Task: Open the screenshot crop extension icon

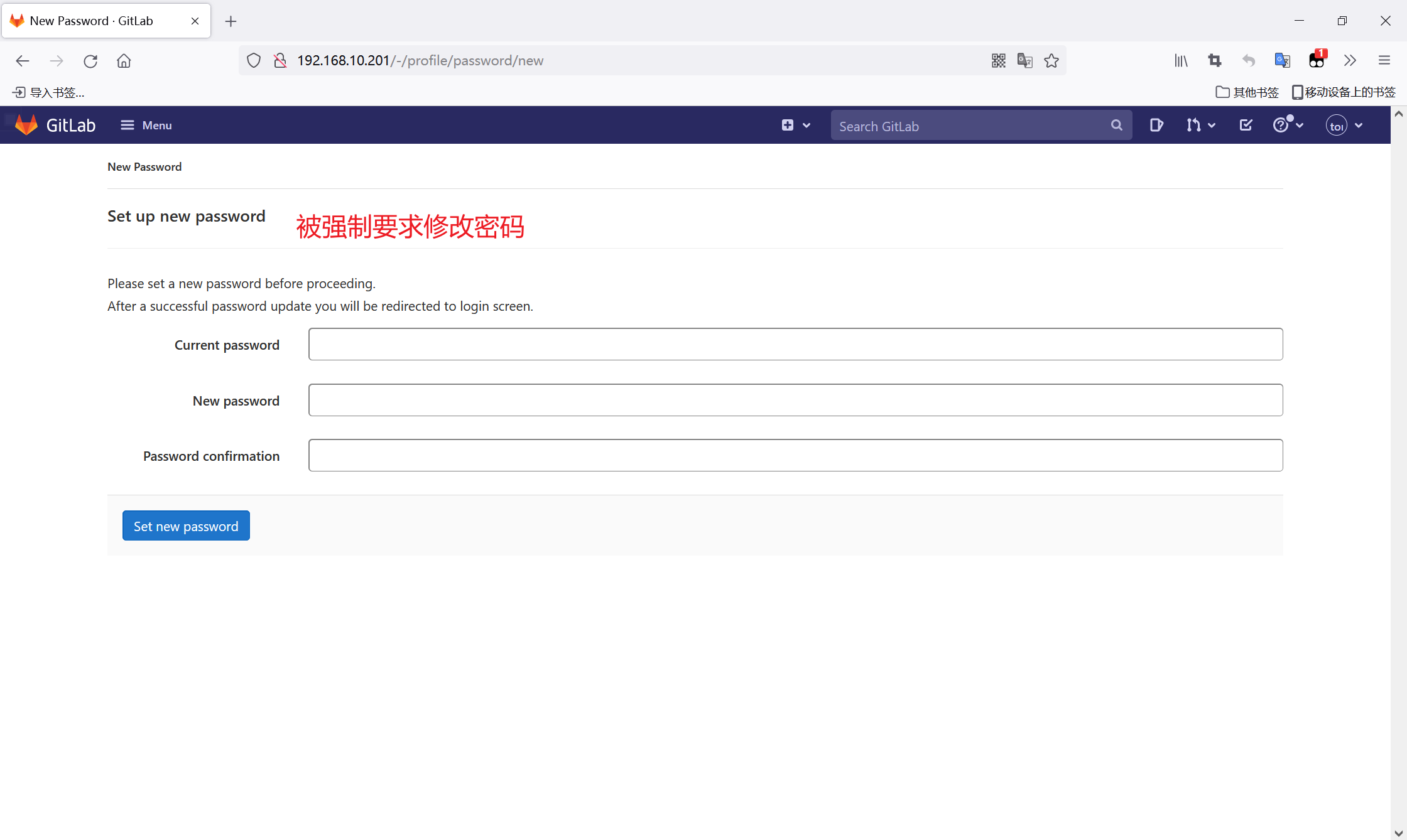Action: click(x=1214, y=60)
